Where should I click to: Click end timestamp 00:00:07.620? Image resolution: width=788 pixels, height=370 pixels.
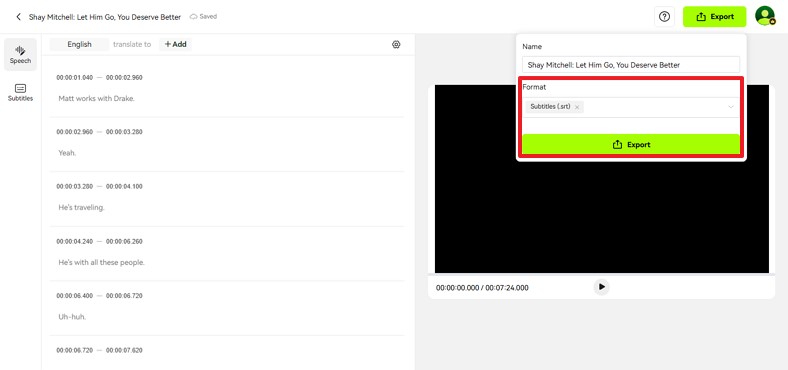[x=124, y=350]
